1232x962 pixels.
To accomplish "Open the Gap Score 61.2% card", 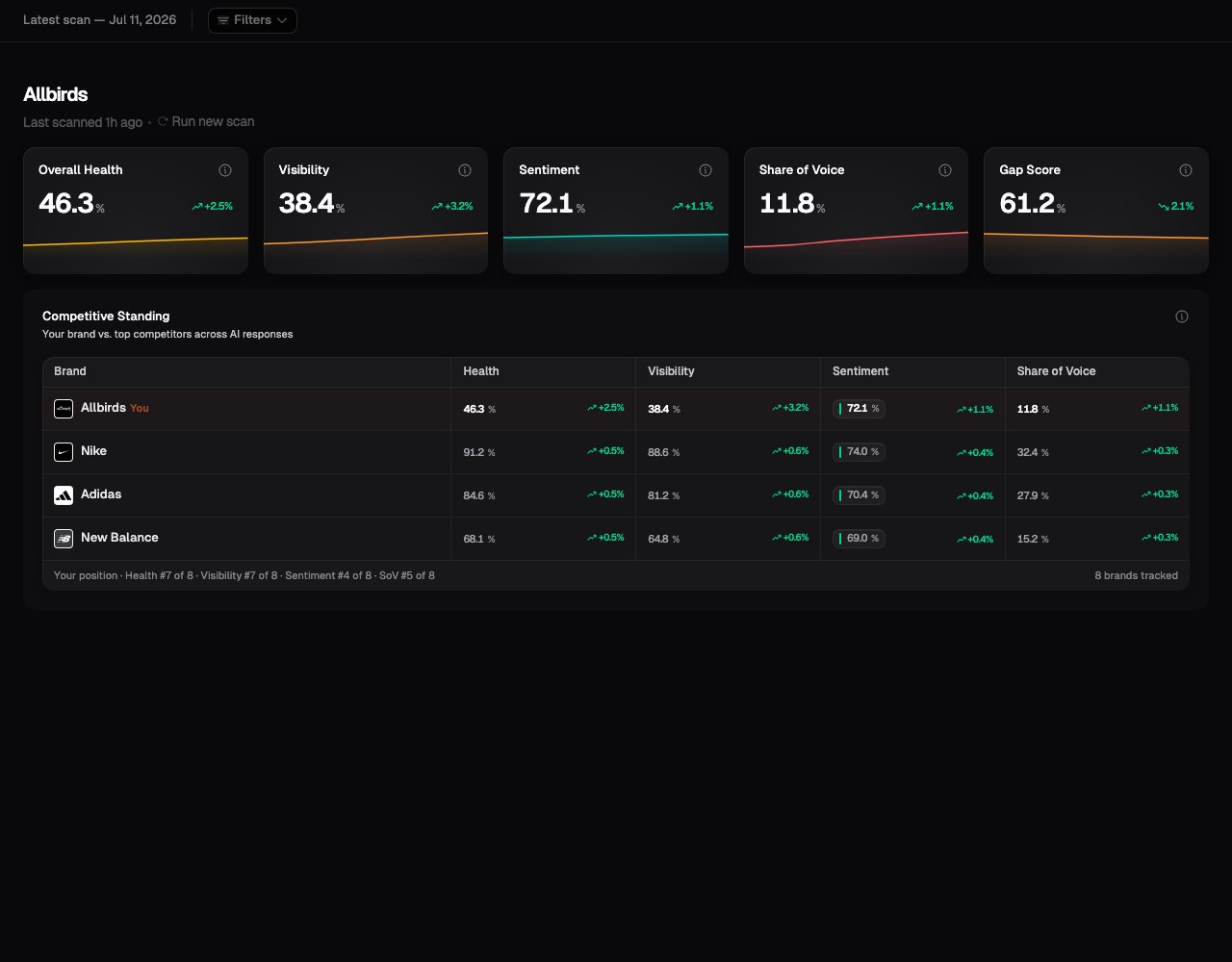I will pos(1096,211).
